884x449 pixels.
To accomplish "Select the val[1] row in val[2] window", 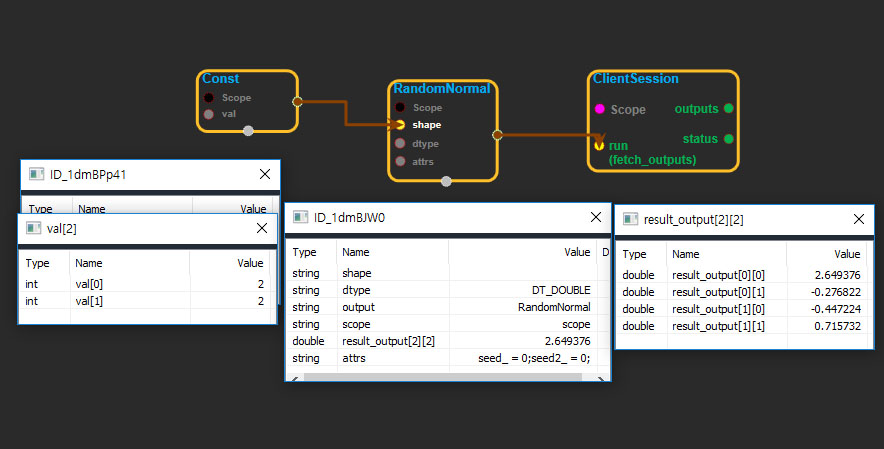I will (146, 300).
